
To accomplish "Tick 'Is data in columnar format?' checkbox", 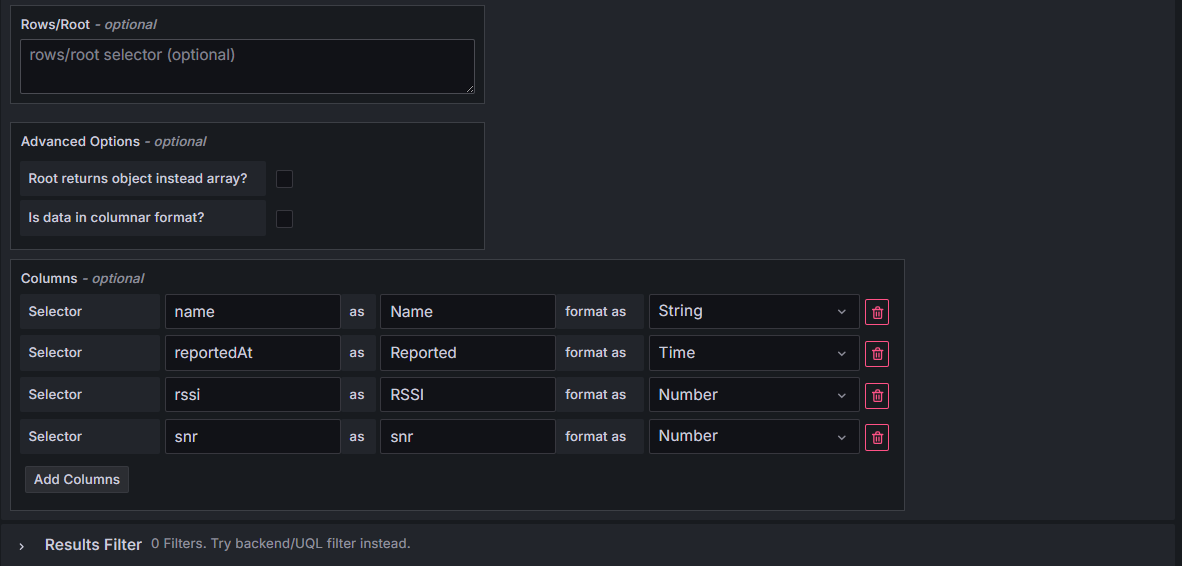I will pyautogui.click(x=285, y=218).
